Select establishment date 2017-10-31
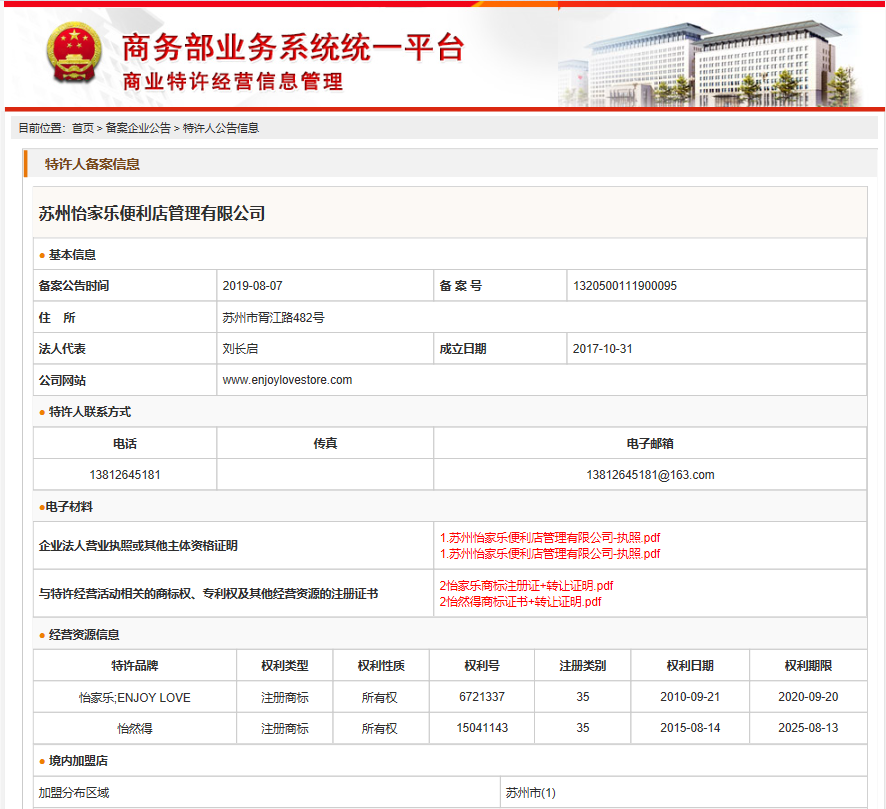The width and height of the screenshot is (886, 809). point(602,349)
